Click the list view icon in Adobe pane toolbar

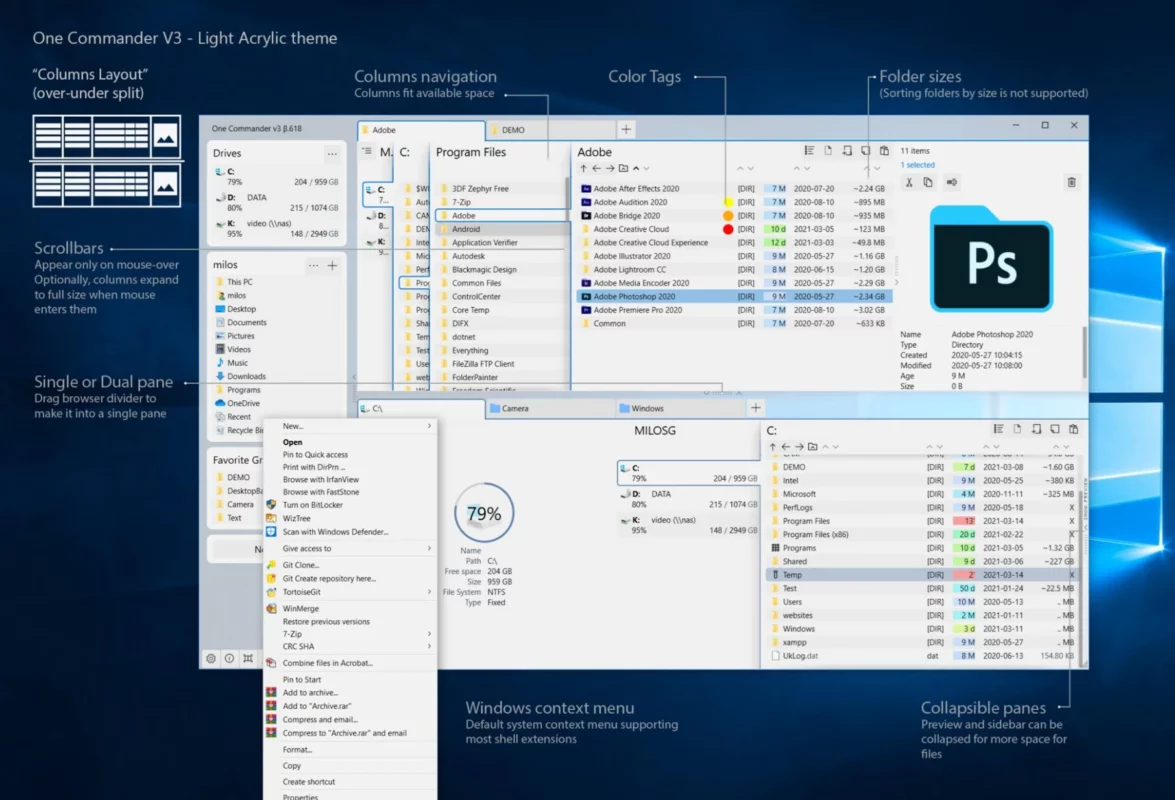[x=809, y=151]
